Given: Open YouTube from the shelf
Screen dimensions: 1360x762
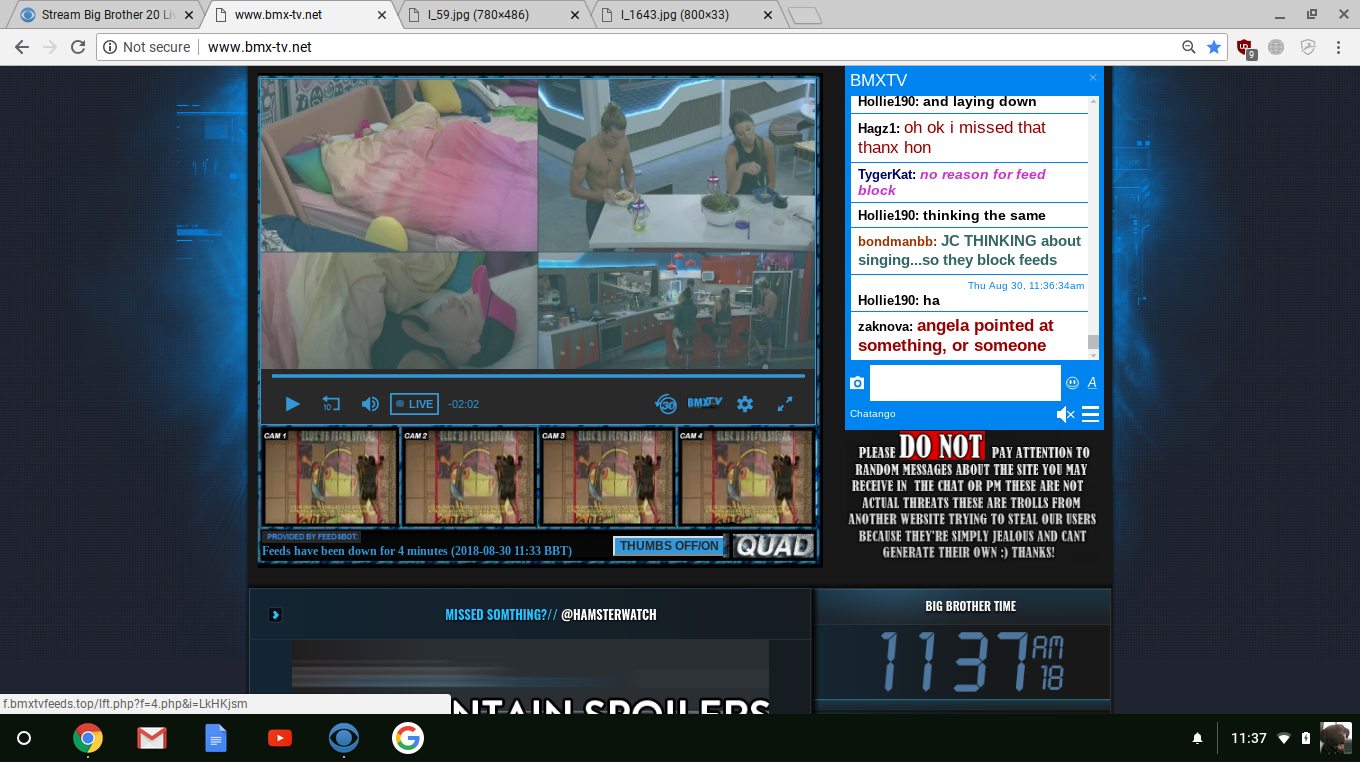Looking at the screenshot, I should (x=280, y=738).
